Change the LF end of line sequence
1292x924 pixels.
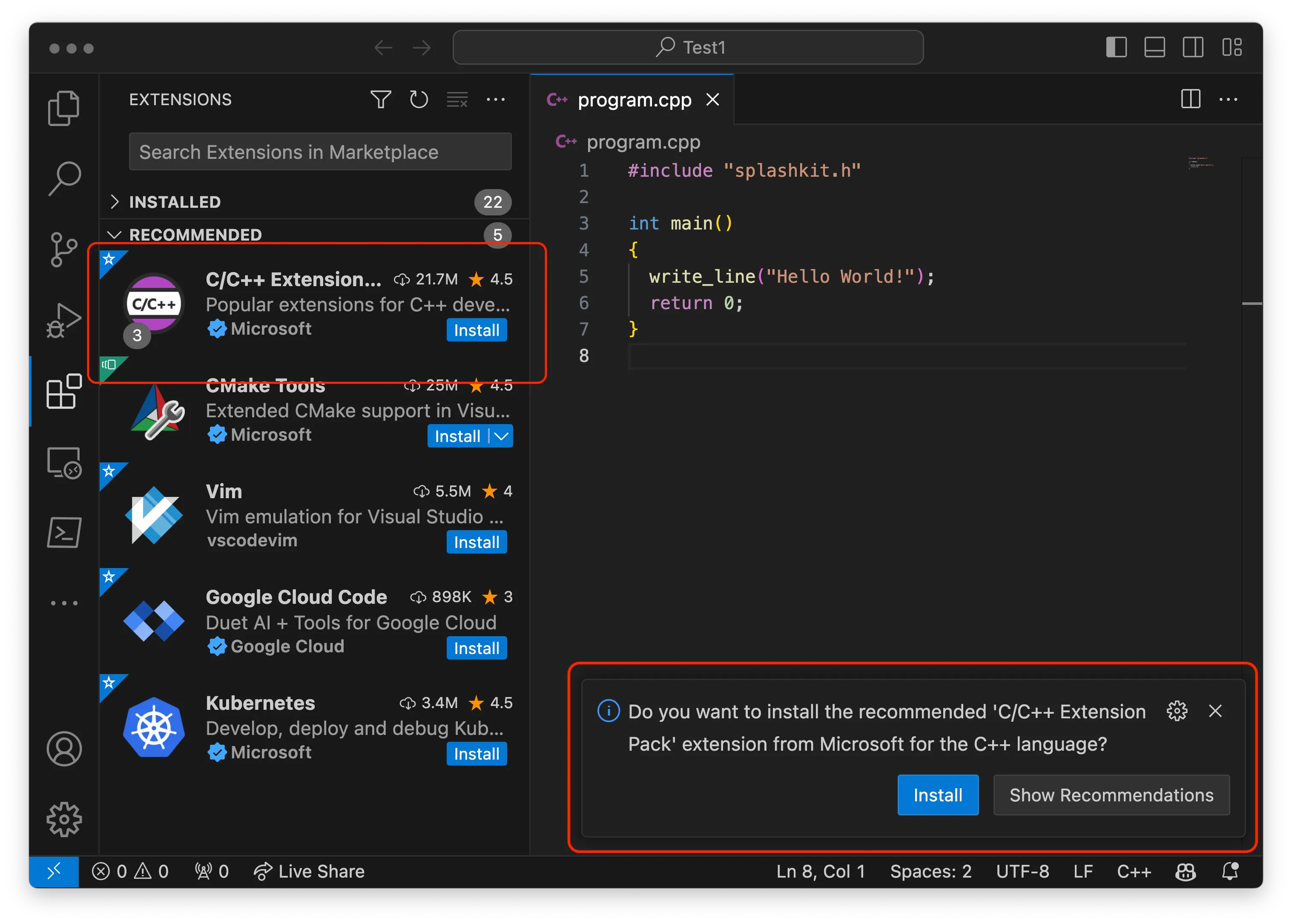click(x=1082, y=871)
